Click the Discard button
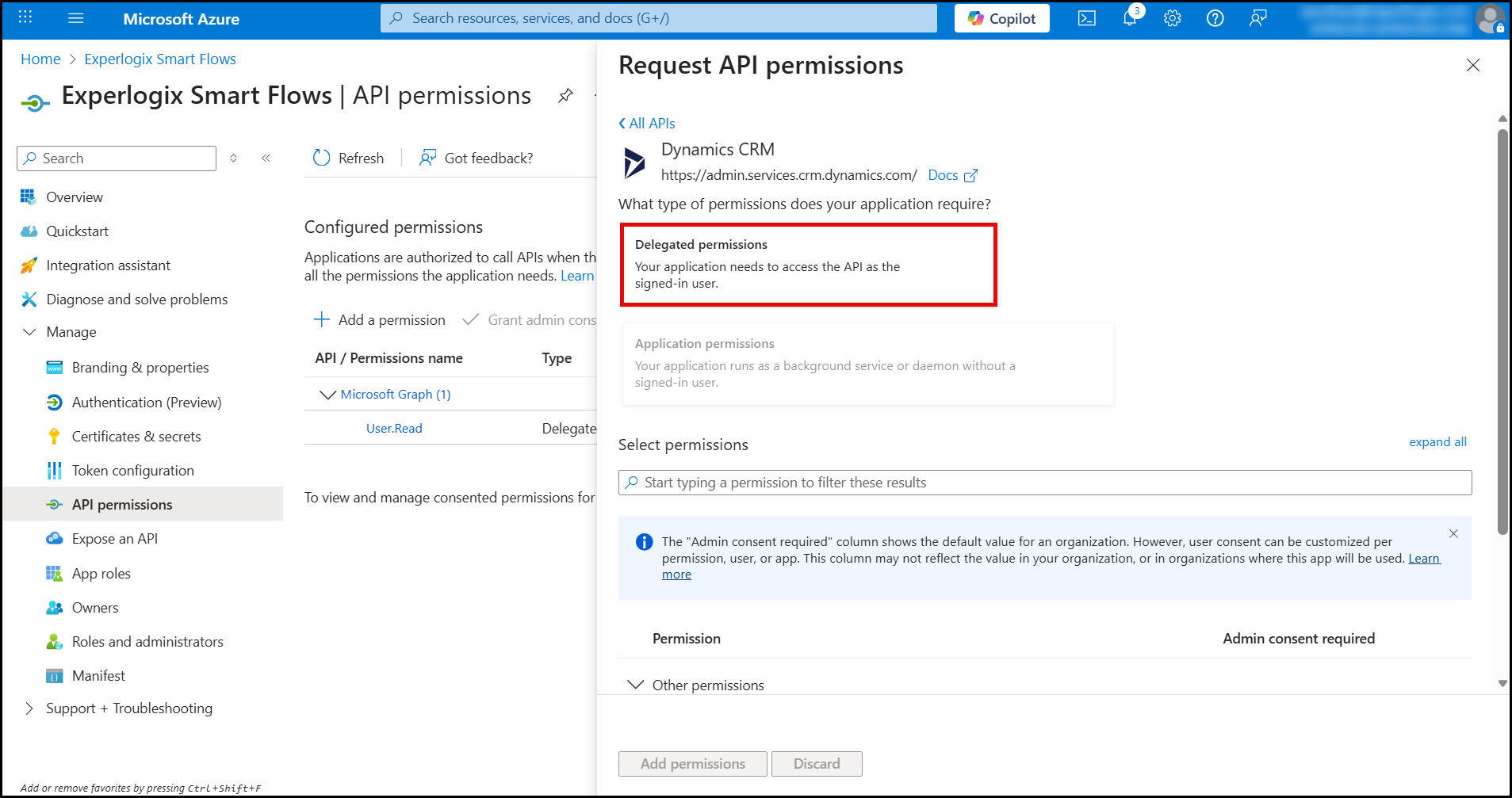The image size is (1512, 798). click(x=817, y=764)
